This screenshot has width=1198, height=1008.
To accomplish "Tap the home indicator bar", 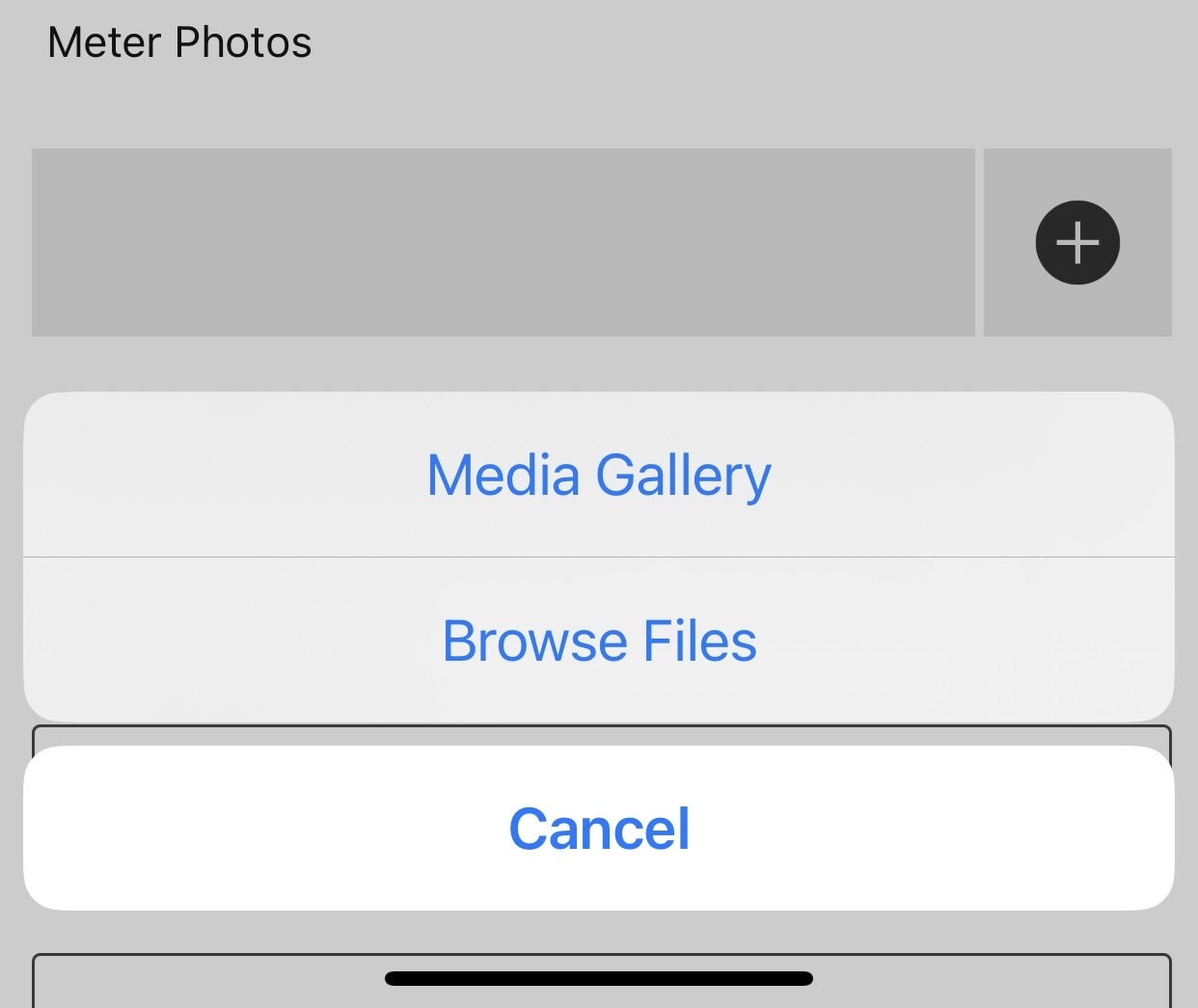I will (x=599, y=978).
